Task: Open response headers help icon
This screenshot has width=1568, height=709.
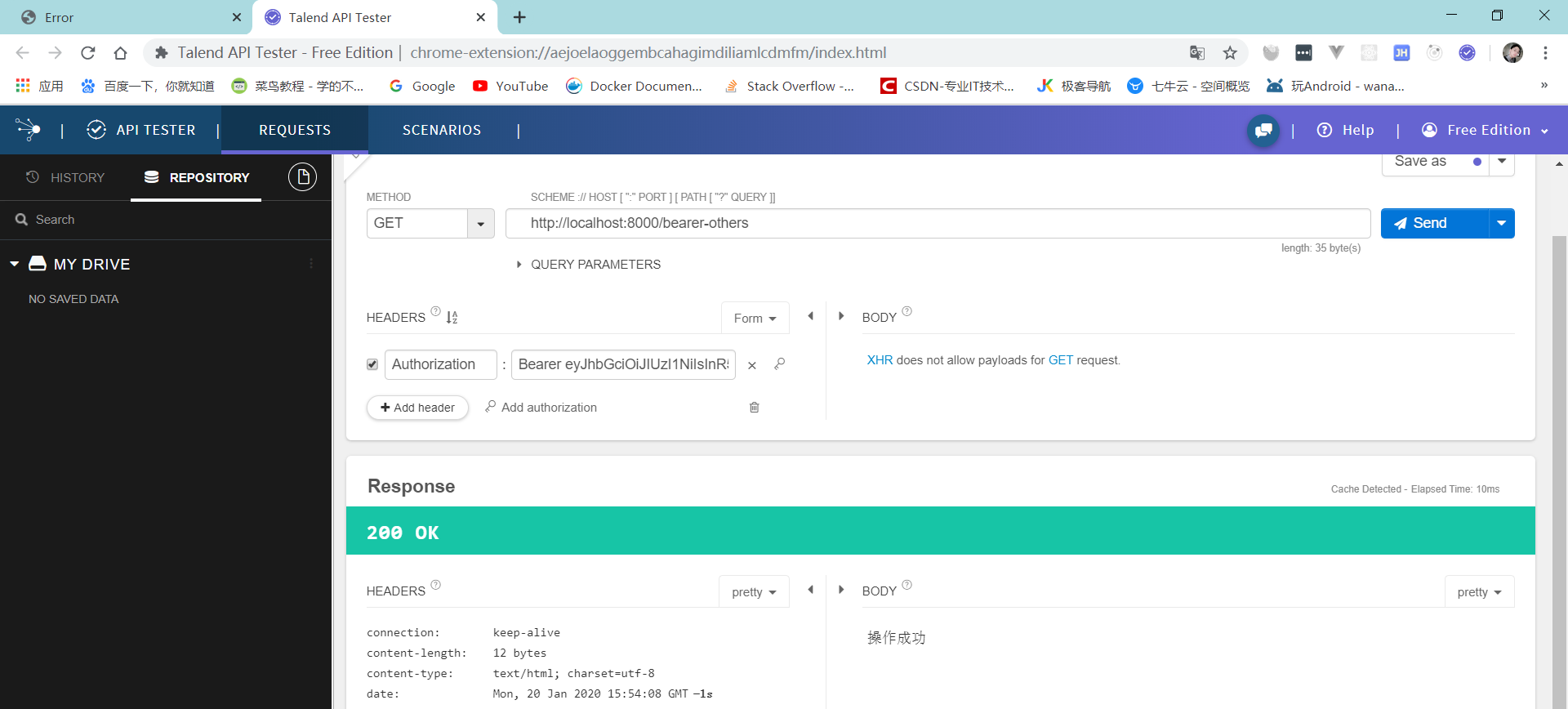Action: tap(436, 585)
